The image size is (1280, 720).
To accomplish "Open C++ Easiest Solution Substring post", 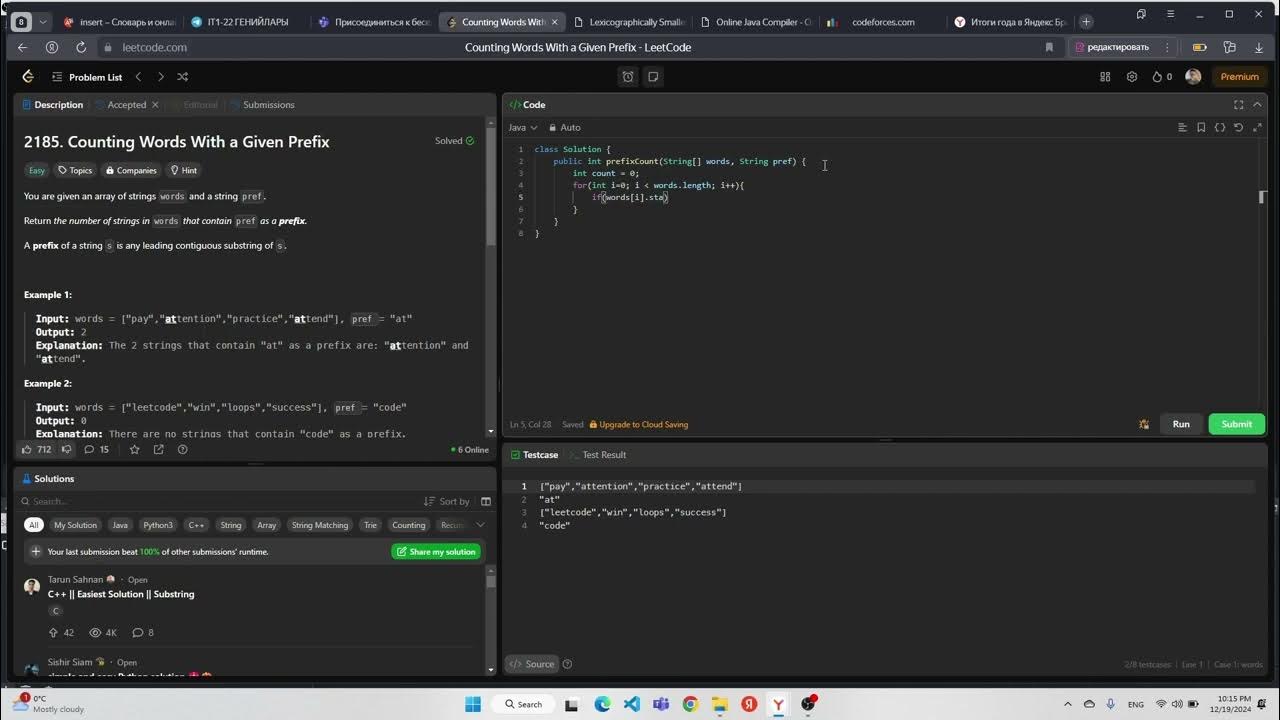I will 121,594.
